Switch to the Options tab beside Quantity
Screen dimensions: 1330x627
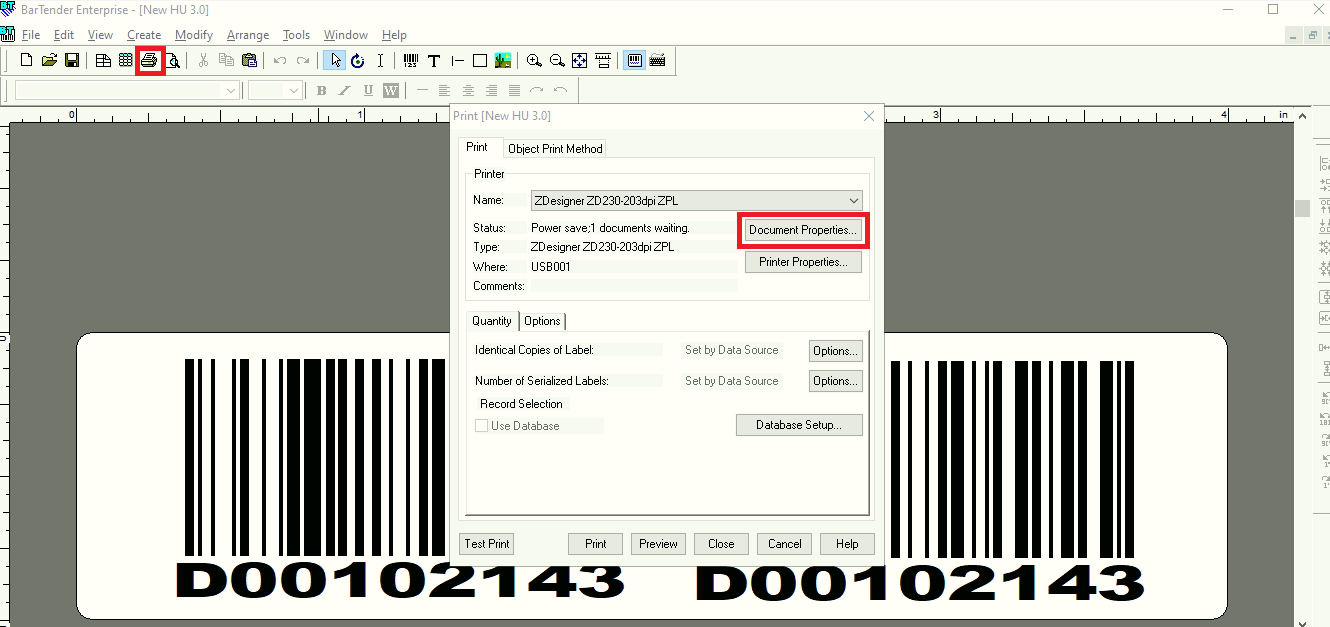[x=543, y=321]
